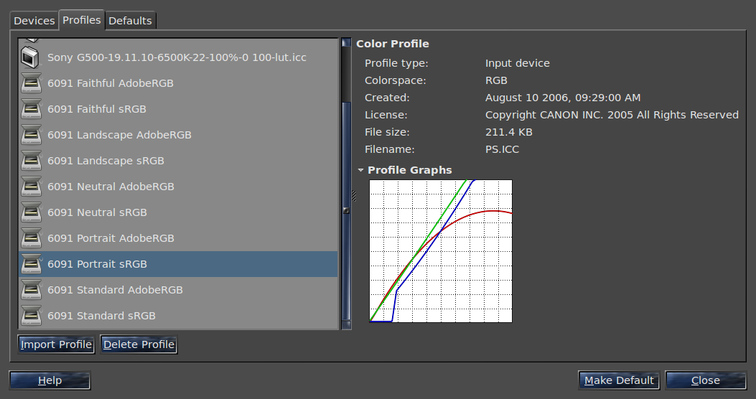Click scanner icon beside 6091 Faithful sRGB

(31, 109)
